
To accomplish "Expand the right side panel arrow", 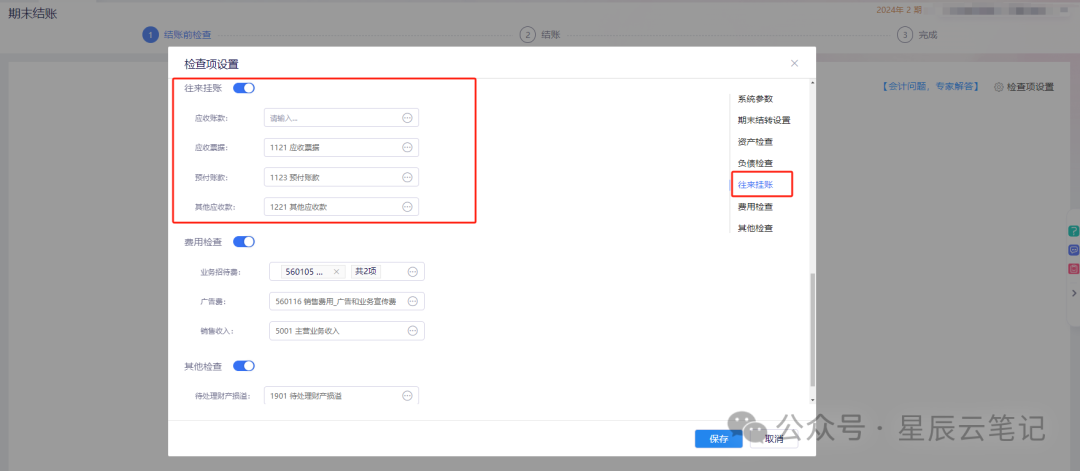I will pos(1074,293).
